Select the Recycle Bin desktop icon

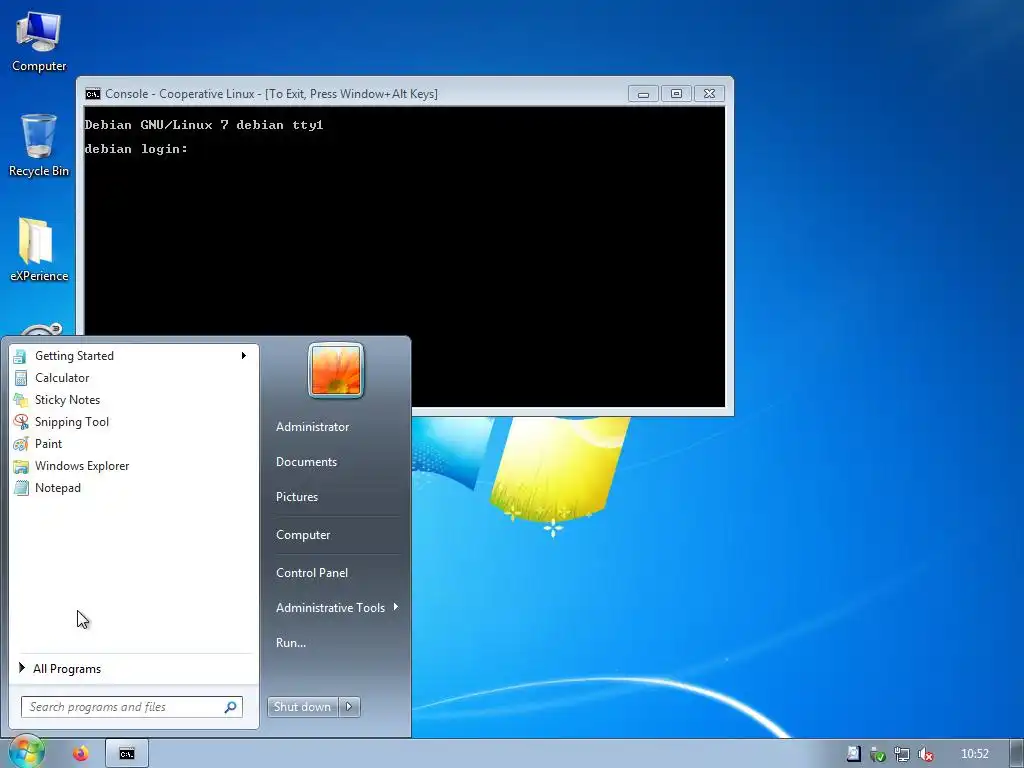[x=39, y=145]
